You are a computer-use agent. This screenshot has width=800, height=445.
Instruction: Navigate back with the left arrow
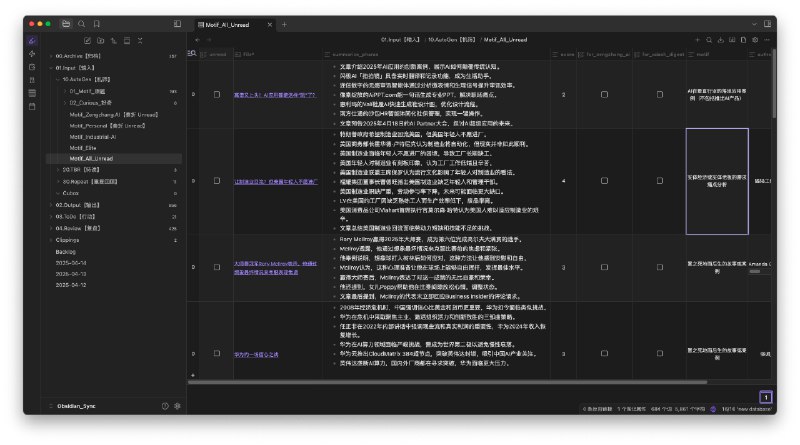pos(197,40)
